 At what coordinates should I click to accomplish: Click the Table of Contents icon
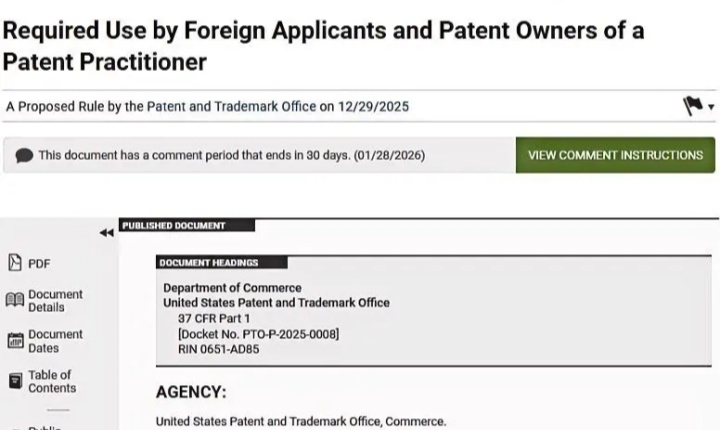click(x=14, y=381)
